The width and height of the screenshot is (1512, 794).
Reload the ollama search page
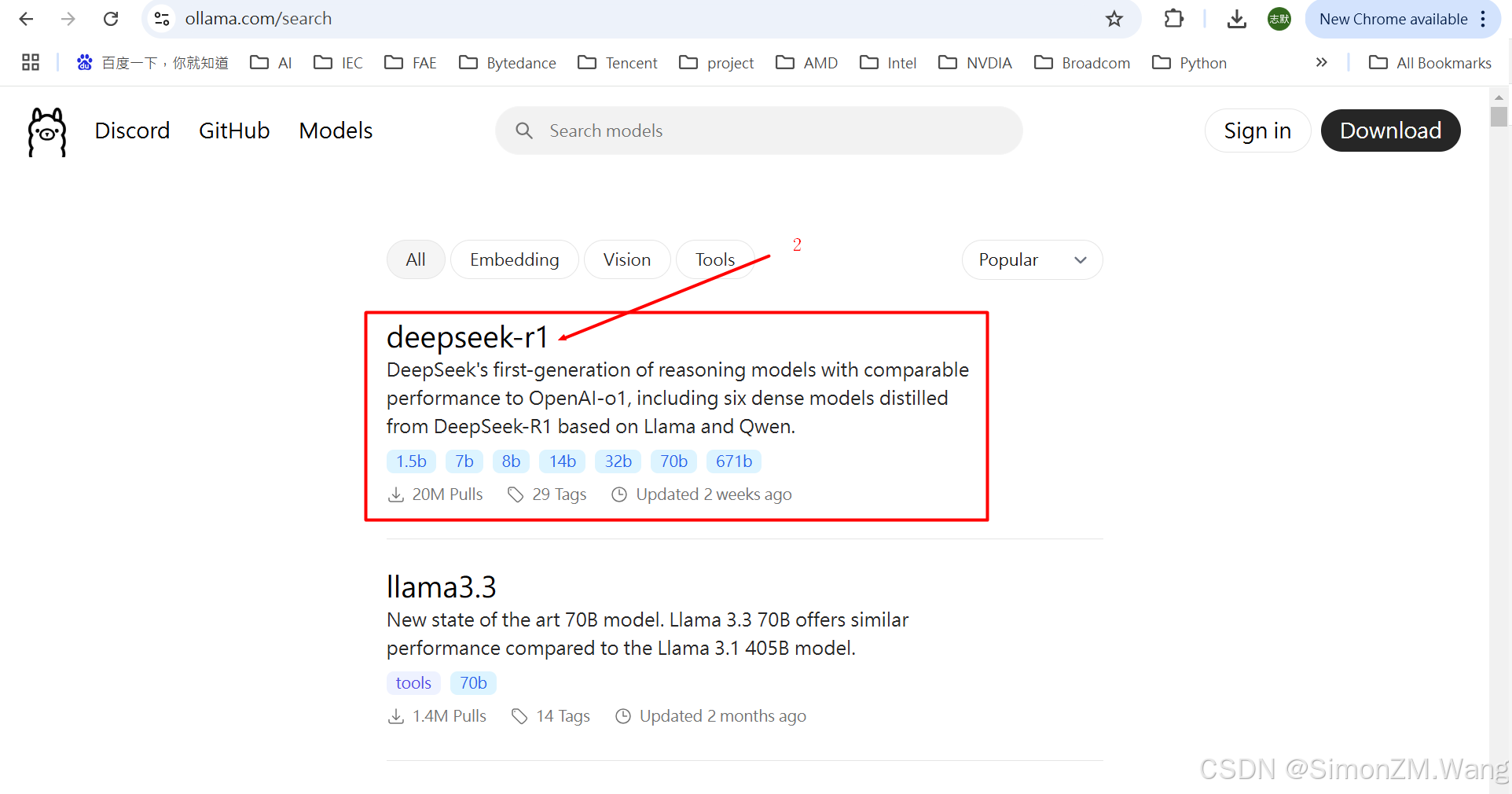[x=111, y=19]
